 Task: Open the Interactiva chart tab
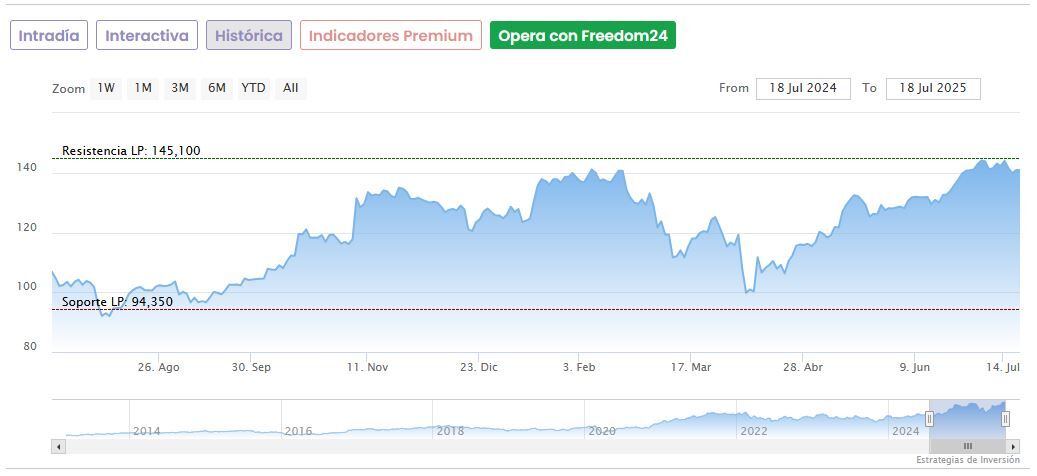pos(147,35)
